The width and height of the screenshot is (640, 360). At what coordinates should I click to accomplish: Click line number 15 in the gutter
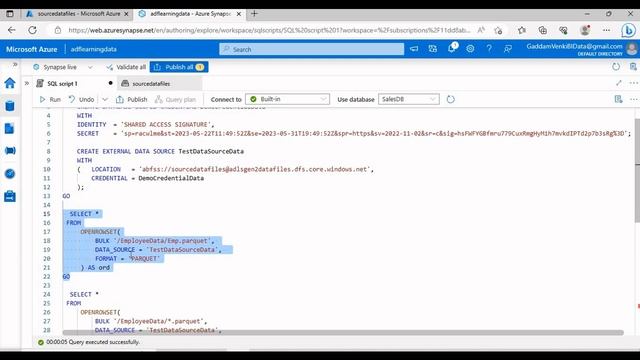[x=47, y=214]
